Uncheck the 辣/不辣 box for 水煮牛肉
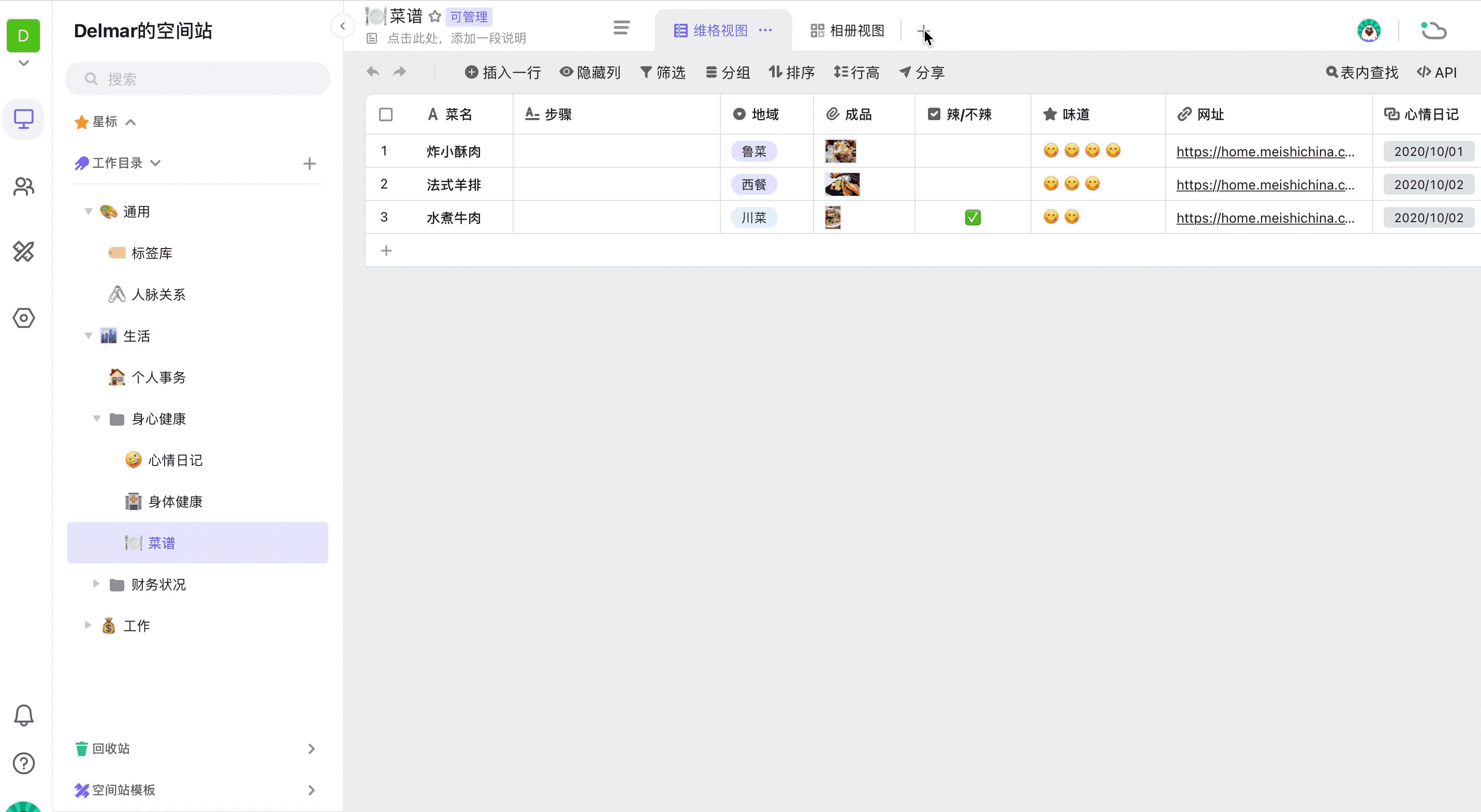Viewport: 1481px width, 812px height. point(972,218)
